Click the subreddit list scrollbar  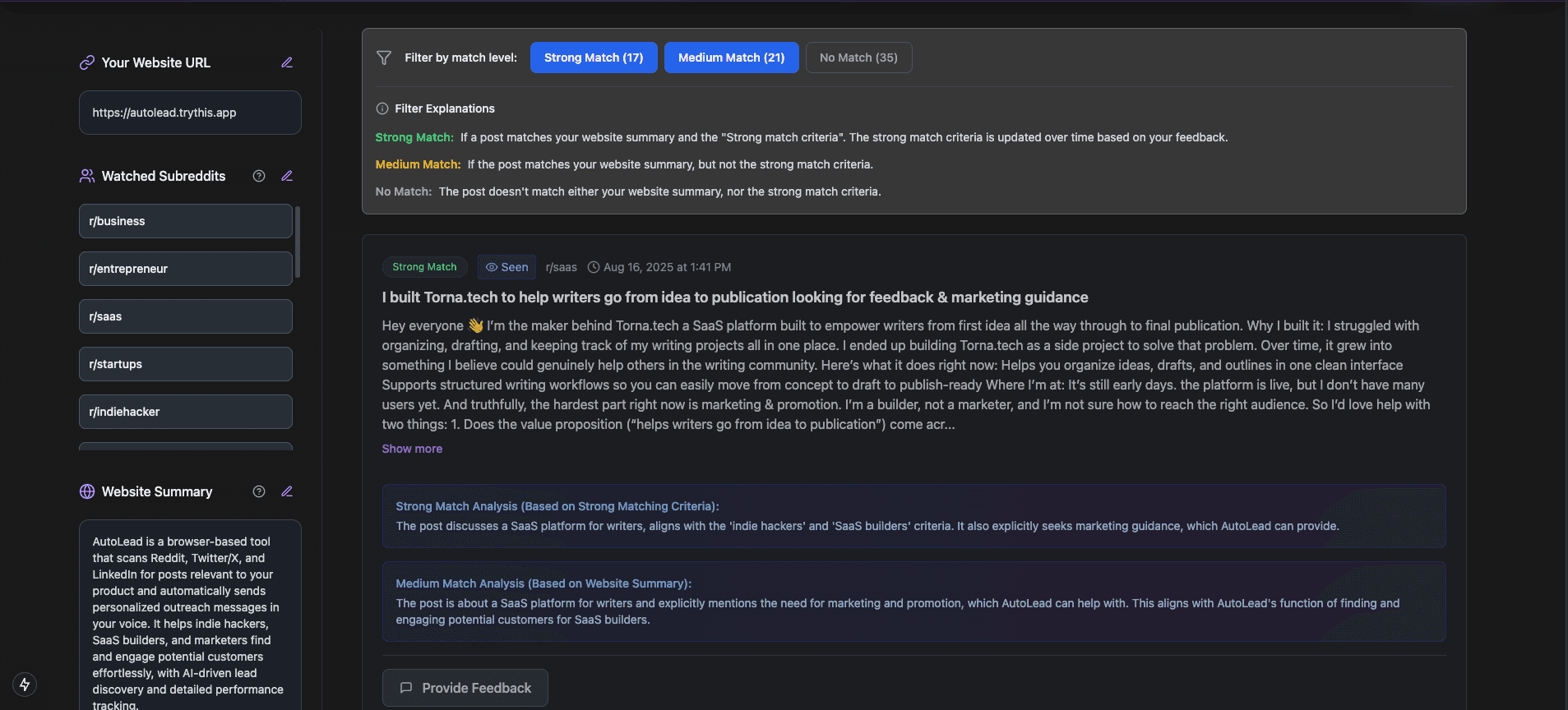[x=298, y=242]
